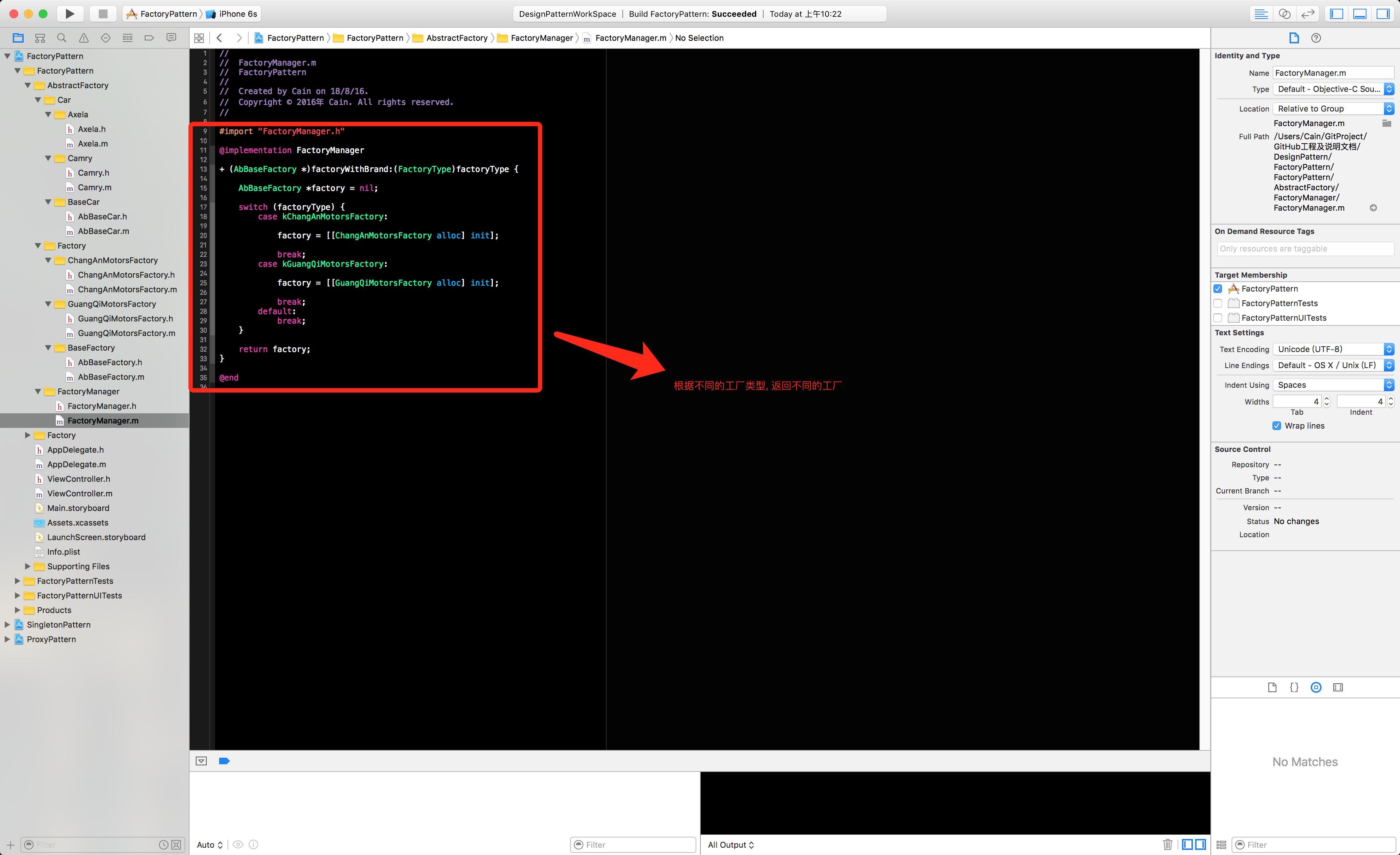Click the Run (play) button
This screenshot has width=1400, height=855.
coord(69,13)
